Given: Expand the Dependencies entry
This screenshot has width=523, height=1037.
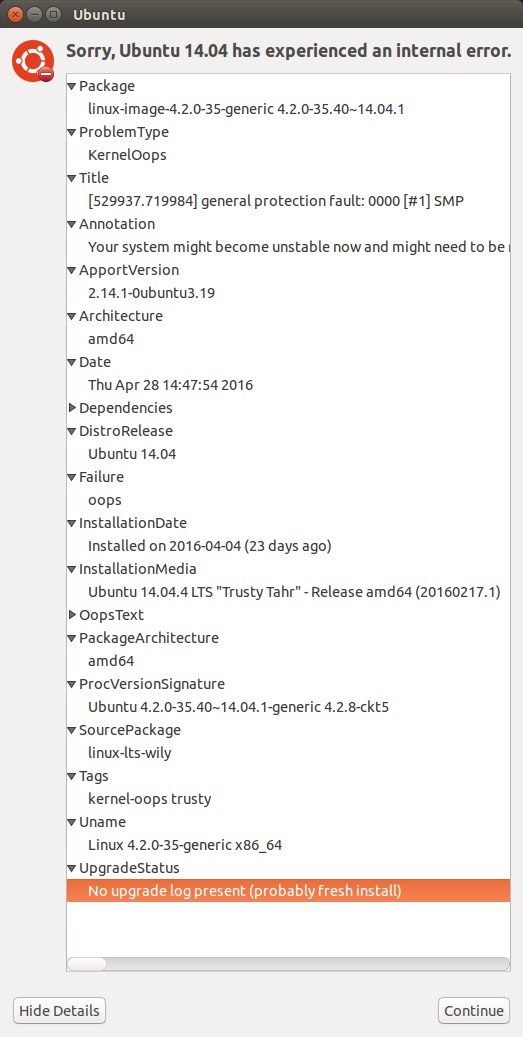Looking at the screenshot, I should point(72,408).
